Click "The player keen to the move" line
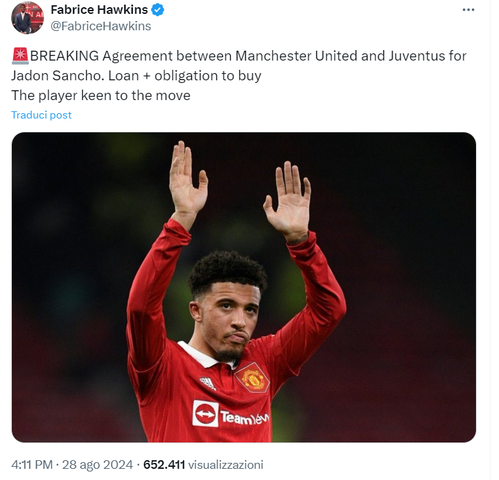The width and height of the screenshot is (499, 480). pyautogui.click(x=101, y=95)
